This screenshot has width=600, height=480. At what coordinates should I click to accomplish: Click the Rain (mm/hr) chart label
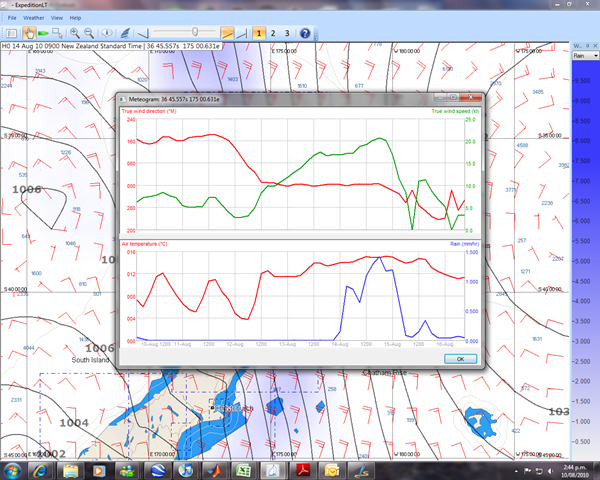(465, 244)
